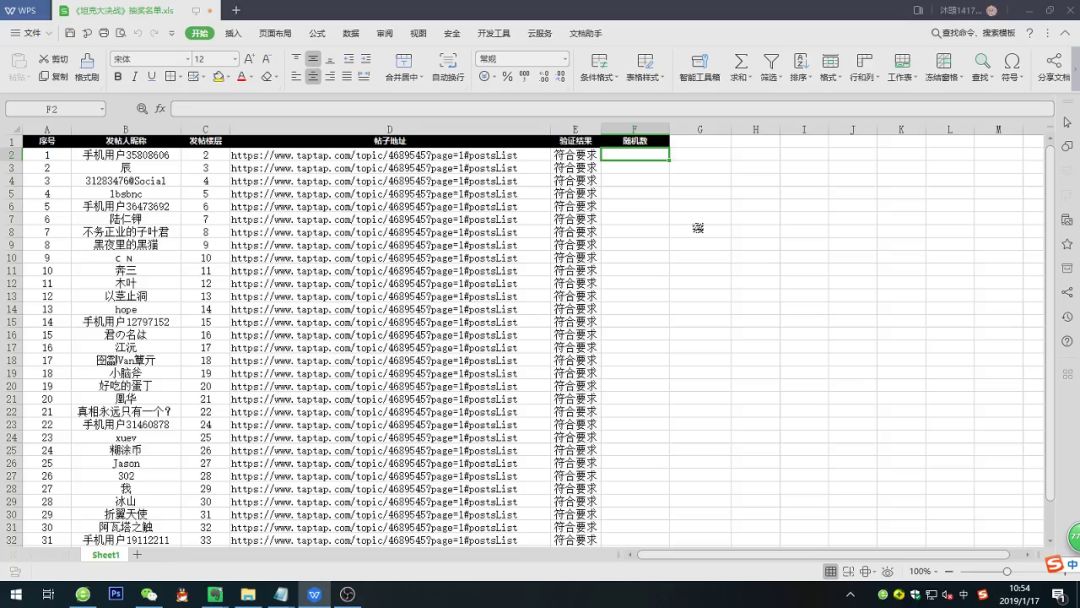Viewport: 1080px width, 608px height.
Task: Toggle horizontal center alignment
Action: pos(313,76)
